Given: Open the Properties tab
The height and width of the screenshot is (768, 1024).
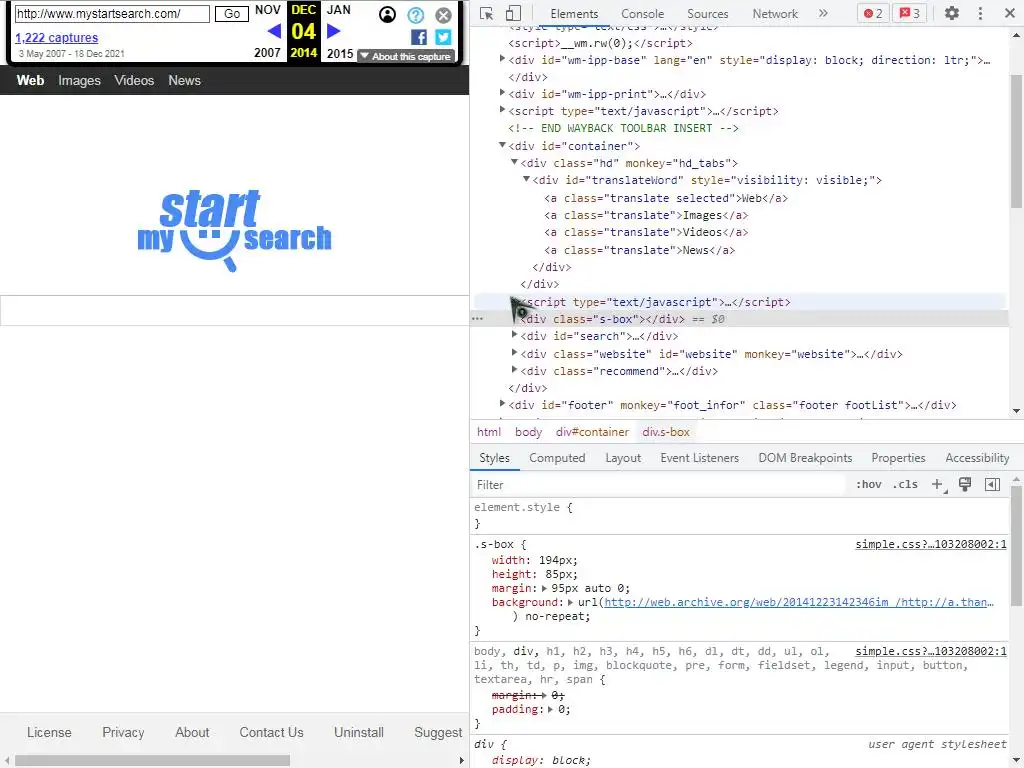Looking at the screenshot, I should (898, 458).
